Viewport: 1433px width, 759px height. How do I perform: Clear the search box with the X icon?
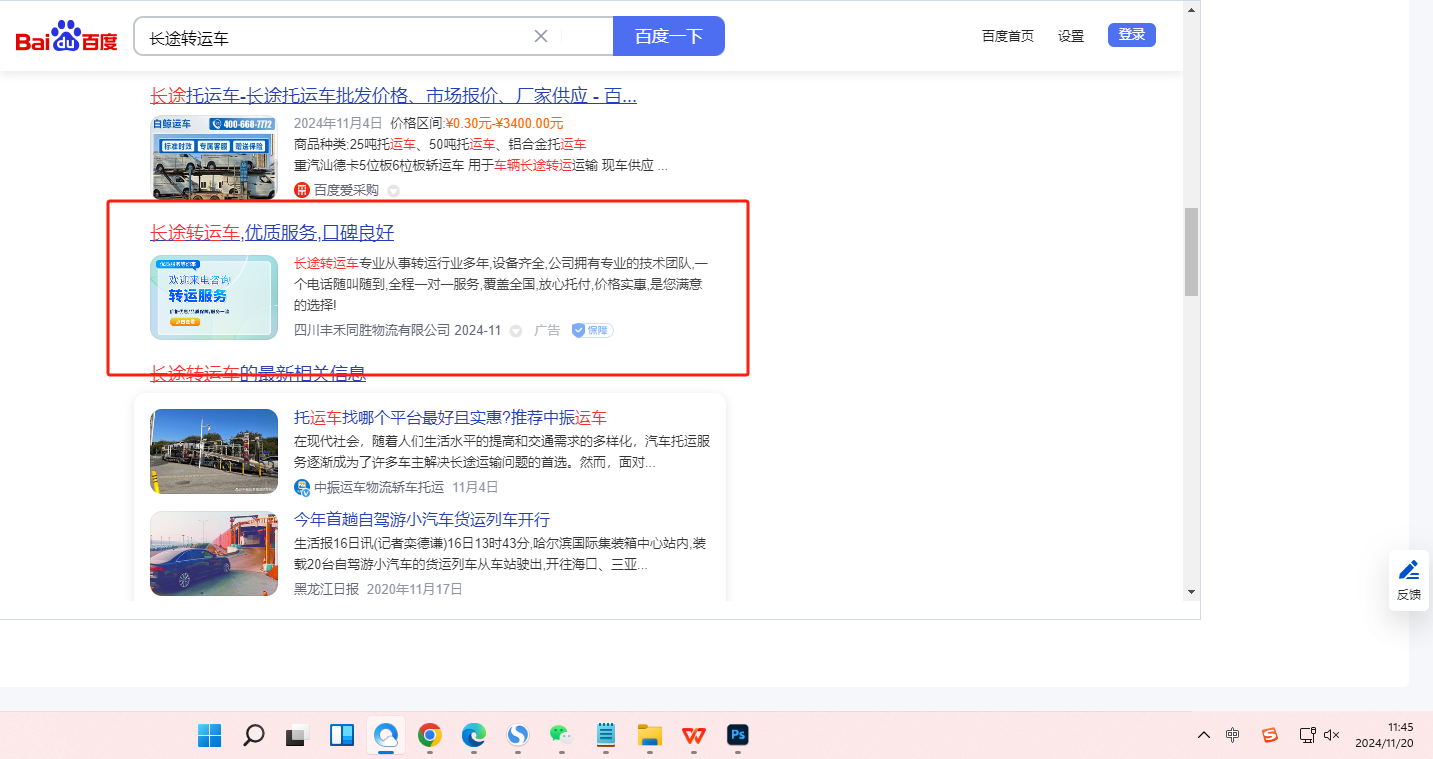541,36
